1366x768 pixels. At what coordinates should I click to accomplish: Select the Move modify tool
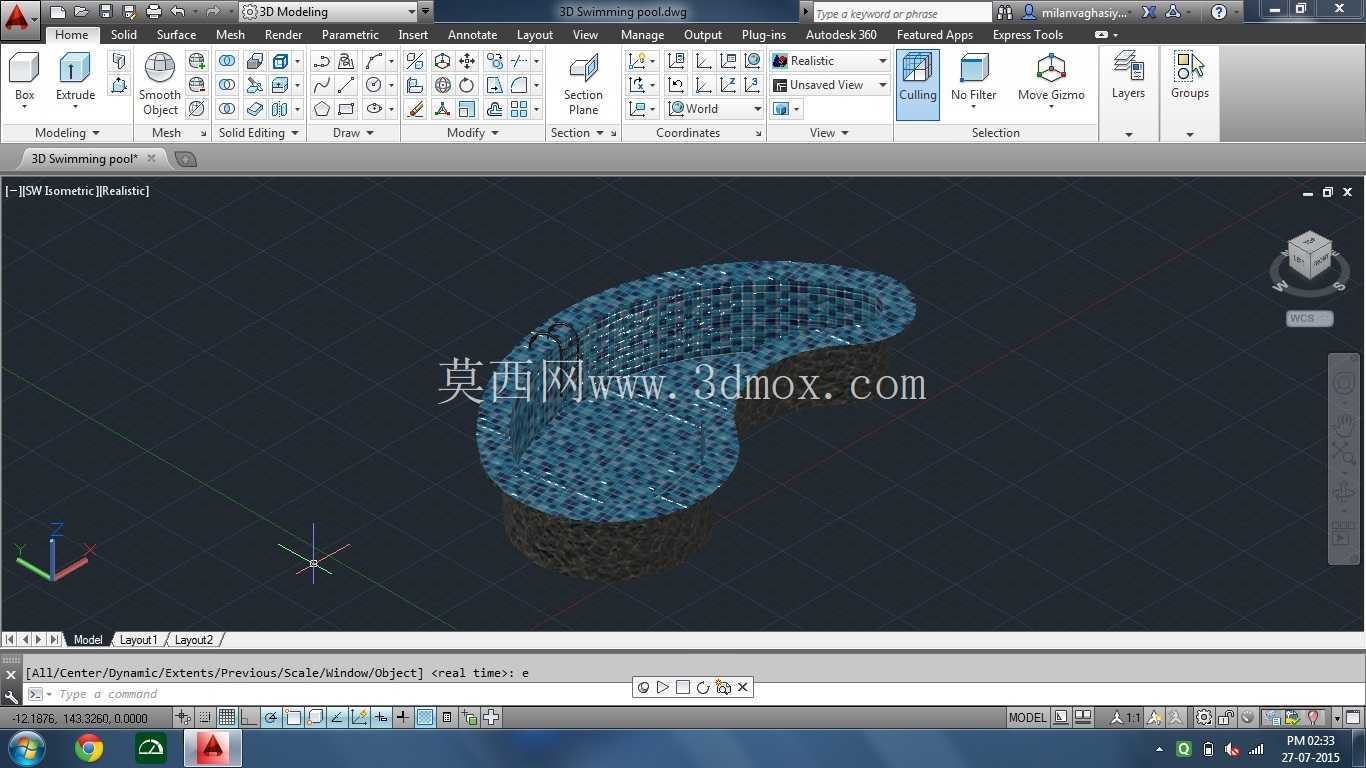pyautogui.click(x=467, y=61)
